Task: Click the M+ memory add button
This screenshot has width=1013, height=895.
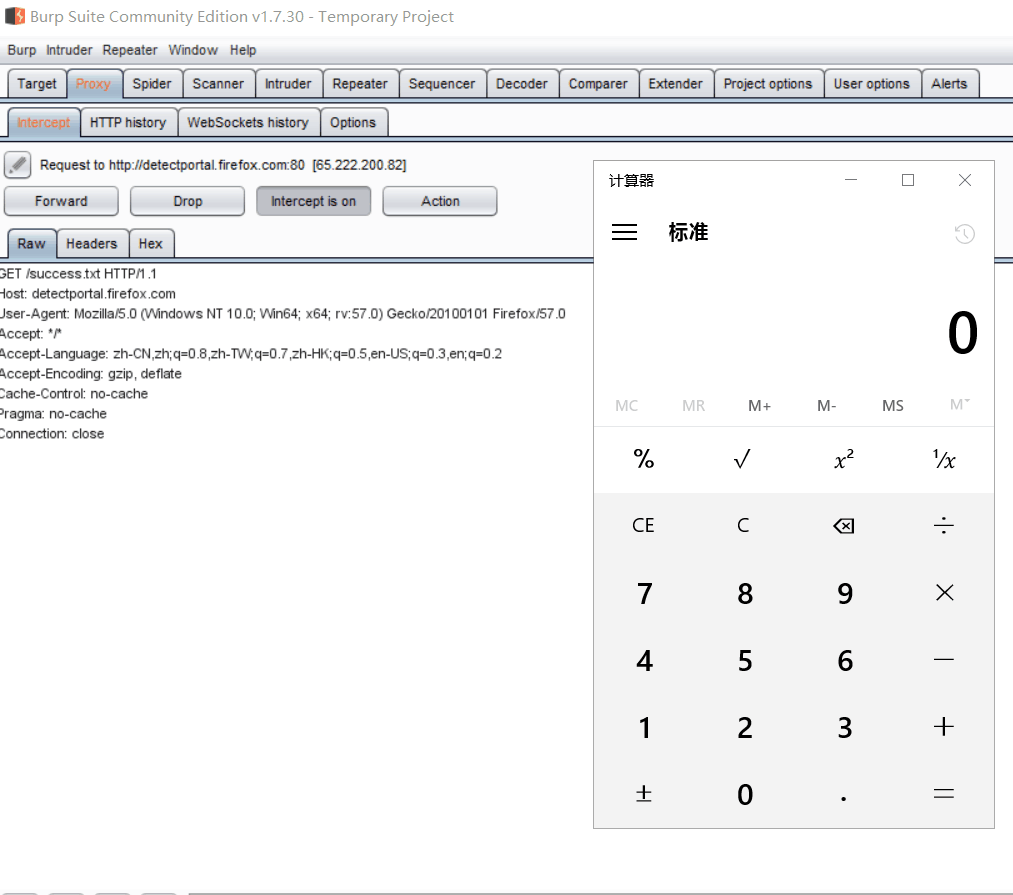Action: pyautogui.click(x=760, y=406)
